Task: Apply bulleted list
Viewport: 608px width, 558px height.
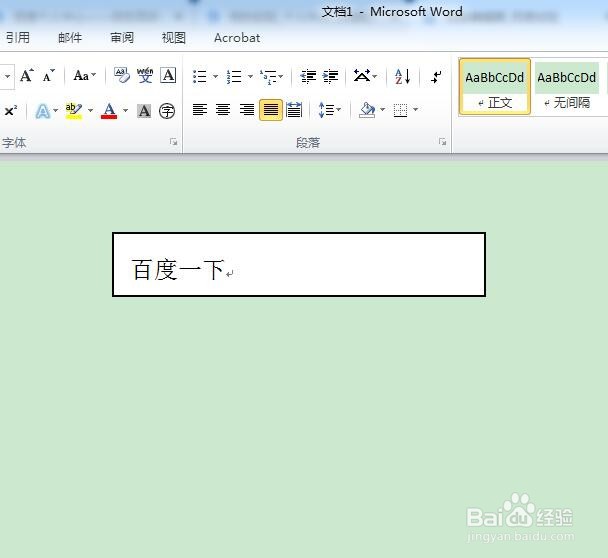Action: coord(200,76)
